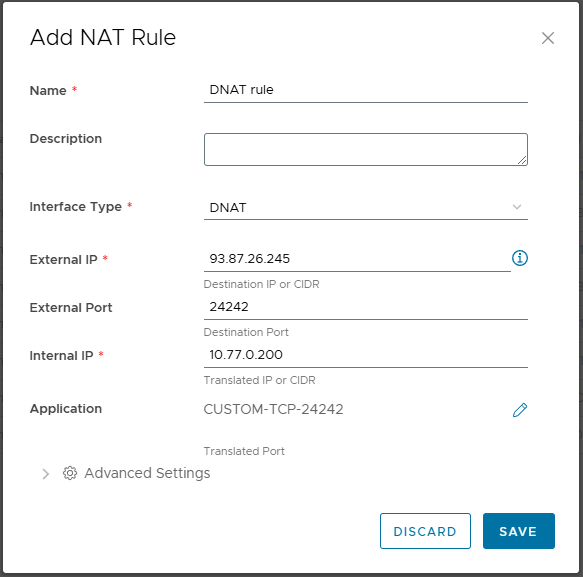Viewport: 583px width, 577px height.
Task: Click the 'Destination Port' hint text
Action: tap(246, 332)
